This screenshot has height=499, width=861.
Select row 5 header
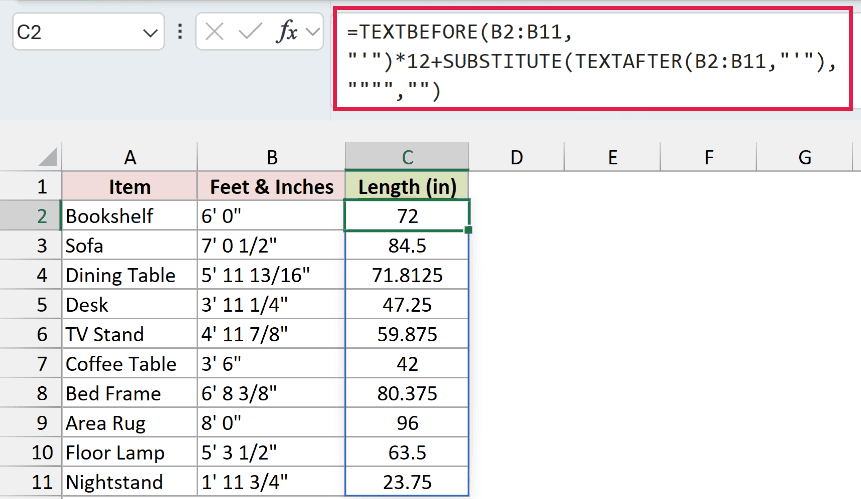coord(31,305)
